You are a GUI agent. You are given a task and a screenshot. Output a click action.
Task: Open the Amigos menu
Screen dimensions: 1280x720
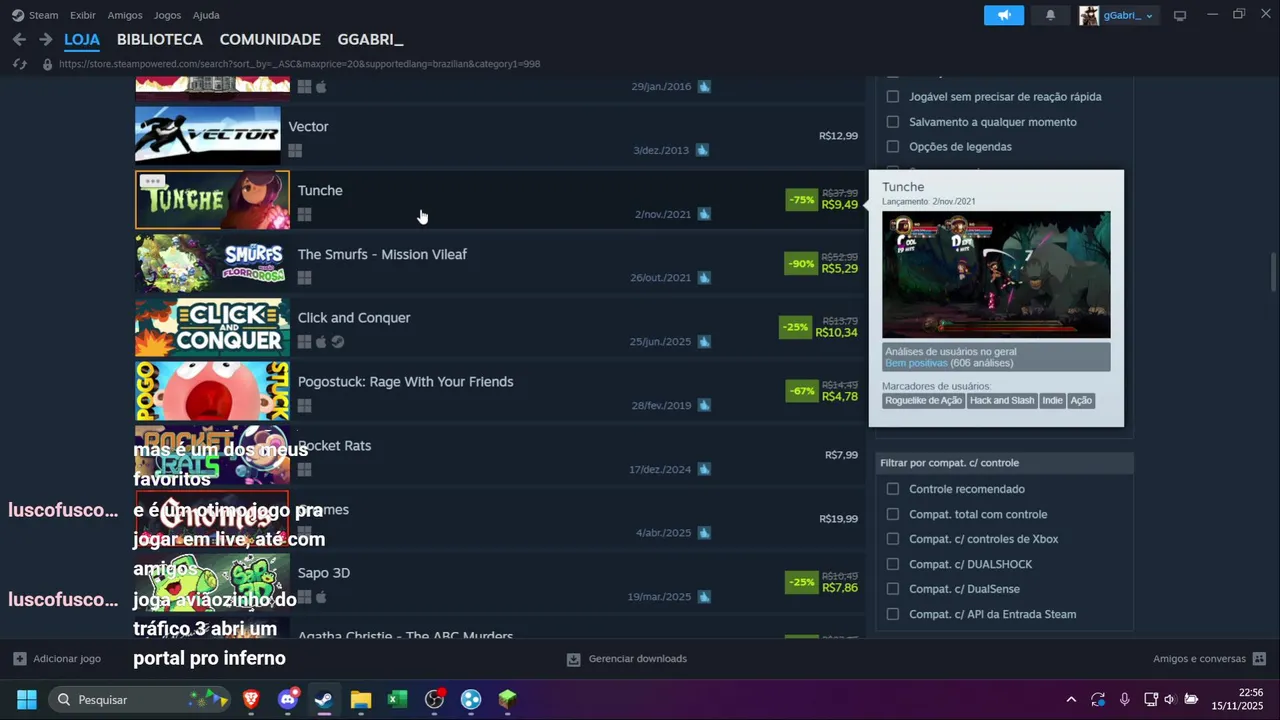point(125,15)
